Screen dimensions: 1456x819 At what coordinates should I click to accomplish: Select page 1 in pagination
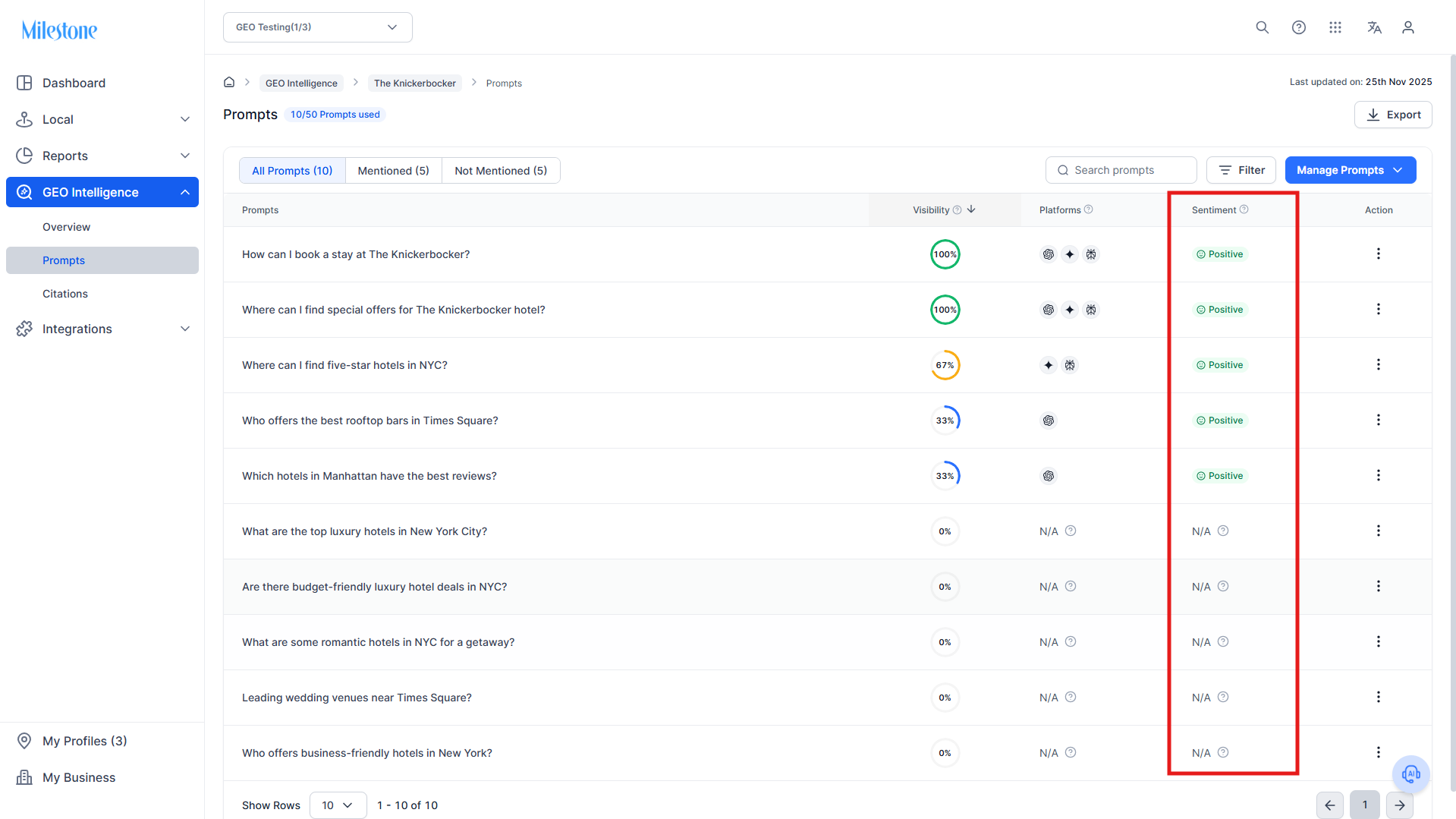coord(1365,805)
